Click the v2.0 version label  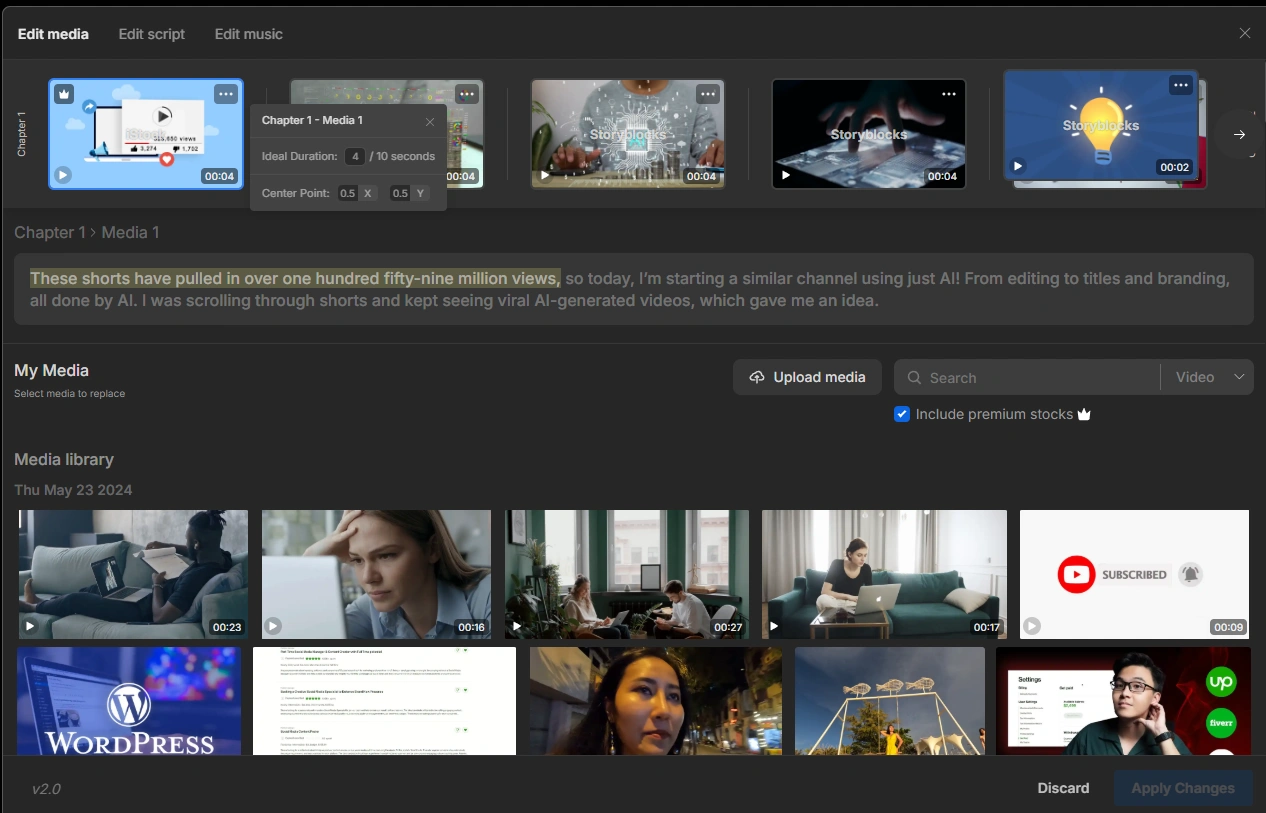pos(46,788)
